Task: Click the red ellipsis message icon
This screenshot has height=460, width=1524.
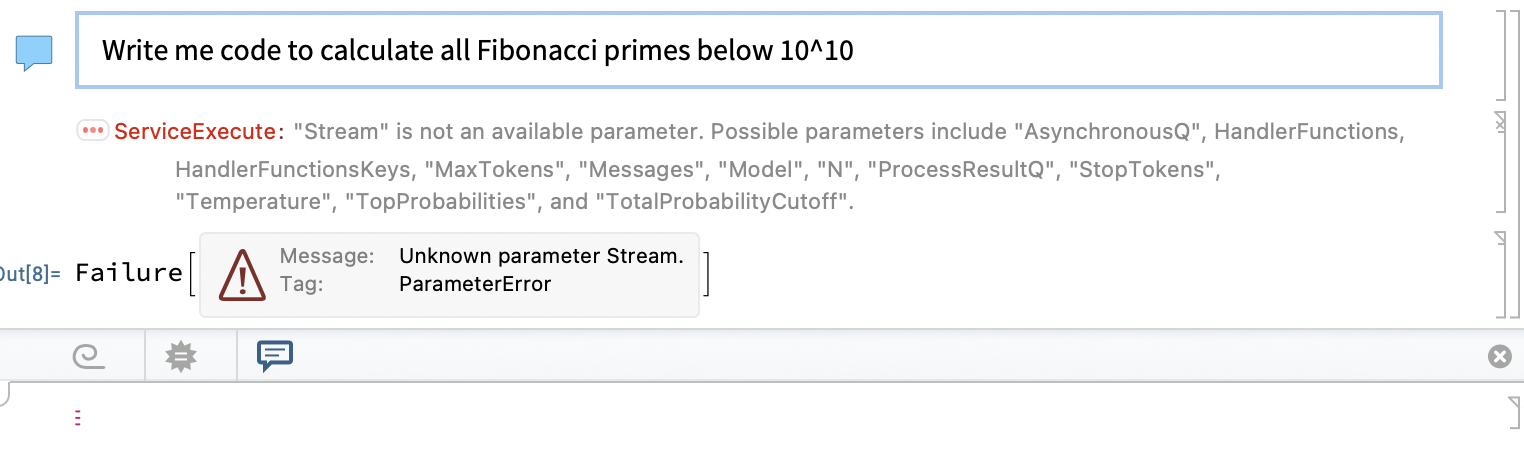Action: tap(93, 131)
